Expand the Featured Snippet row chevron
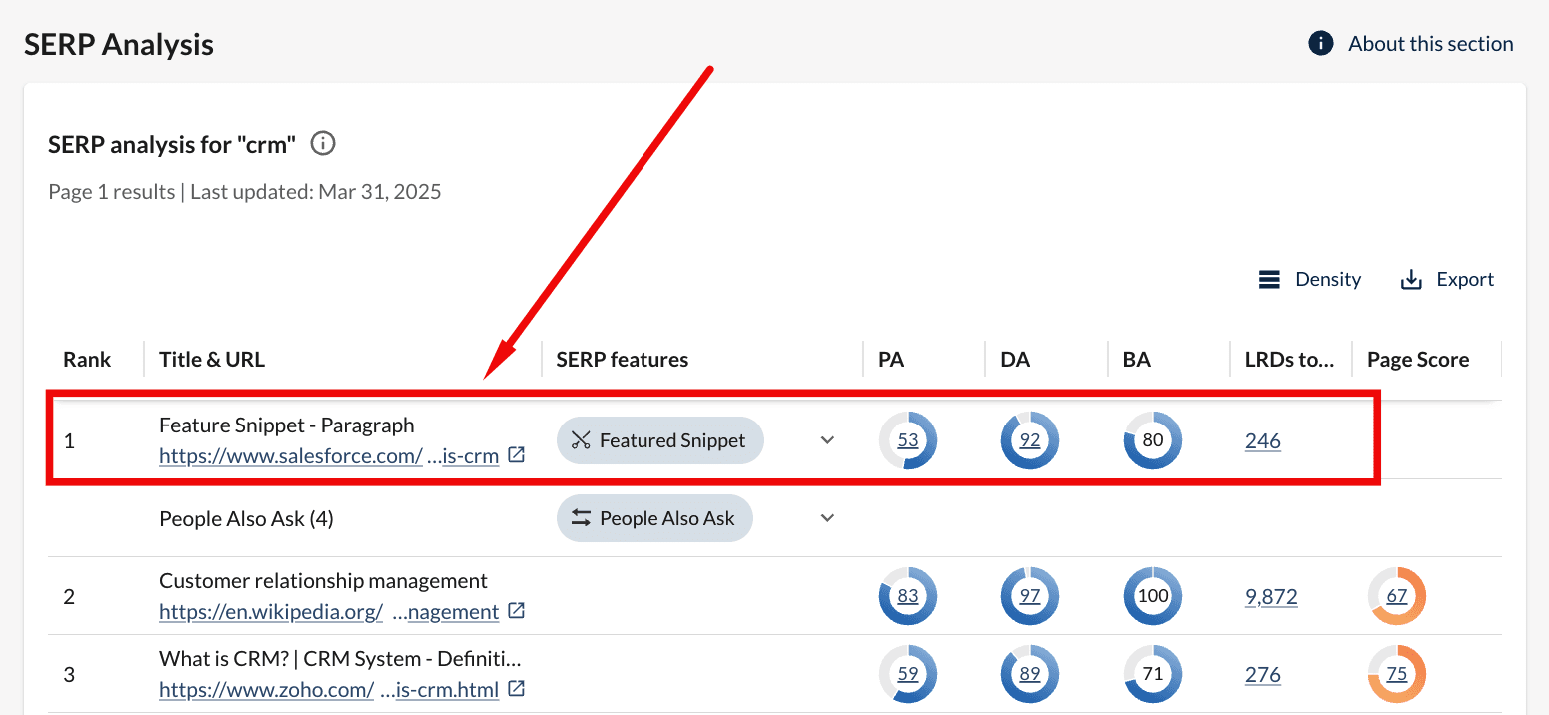The height and width of the screenshot is (715, 1549). 827,440
